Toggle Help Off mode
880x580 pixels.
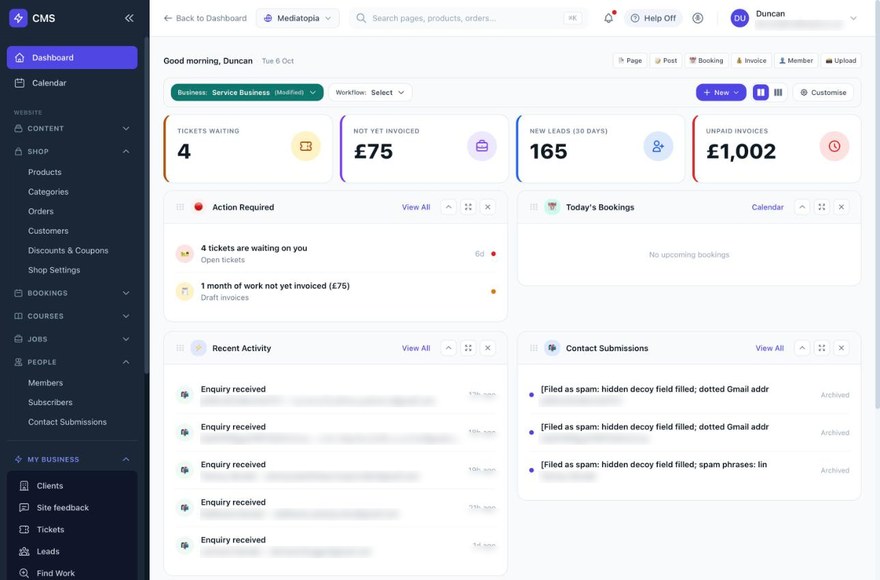(x=653, y=18)
